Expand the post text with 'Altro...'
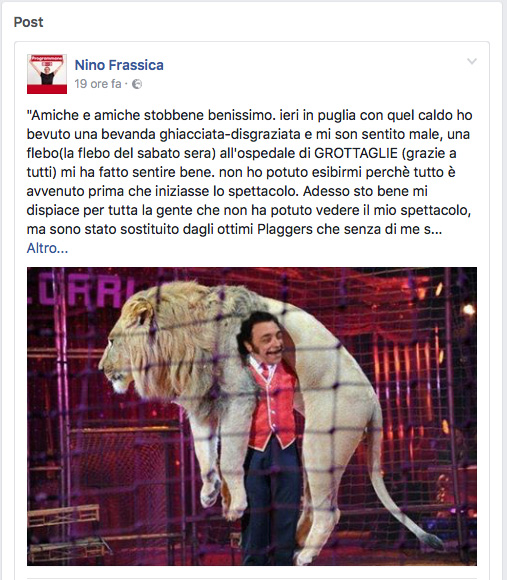The image size is (507, 580). tap(47, 248)
